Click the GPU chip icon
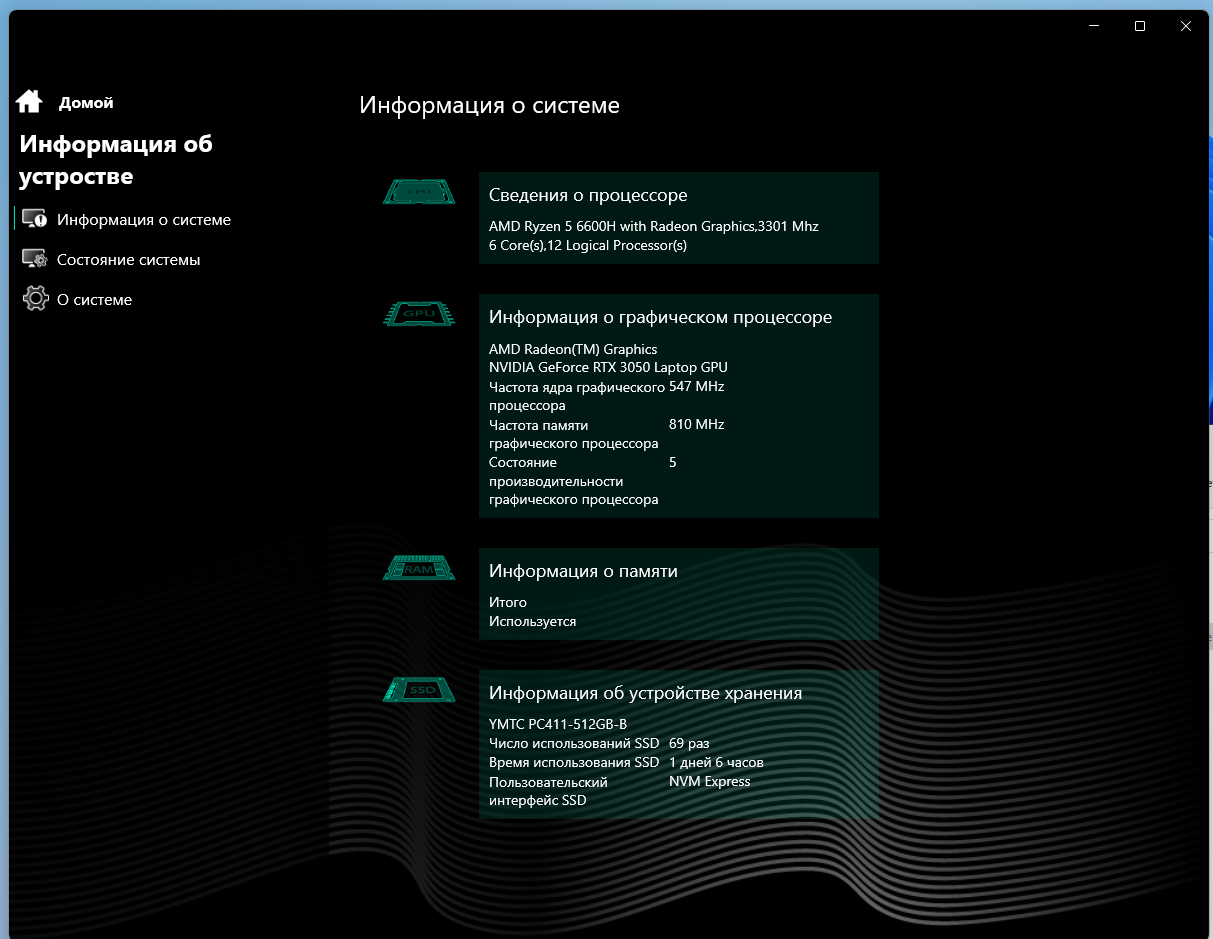This screenshot has height=939, width=1213. pos(420,313)
